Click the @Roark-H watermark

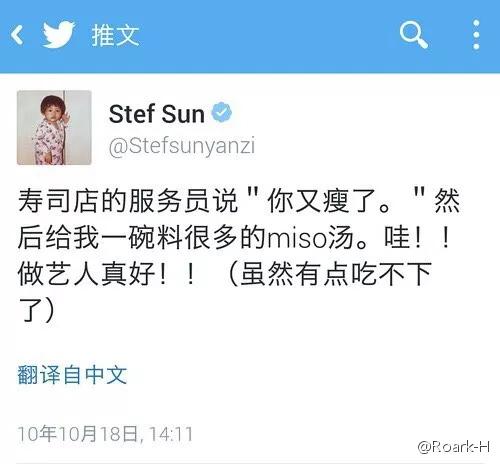coord(453,447)
